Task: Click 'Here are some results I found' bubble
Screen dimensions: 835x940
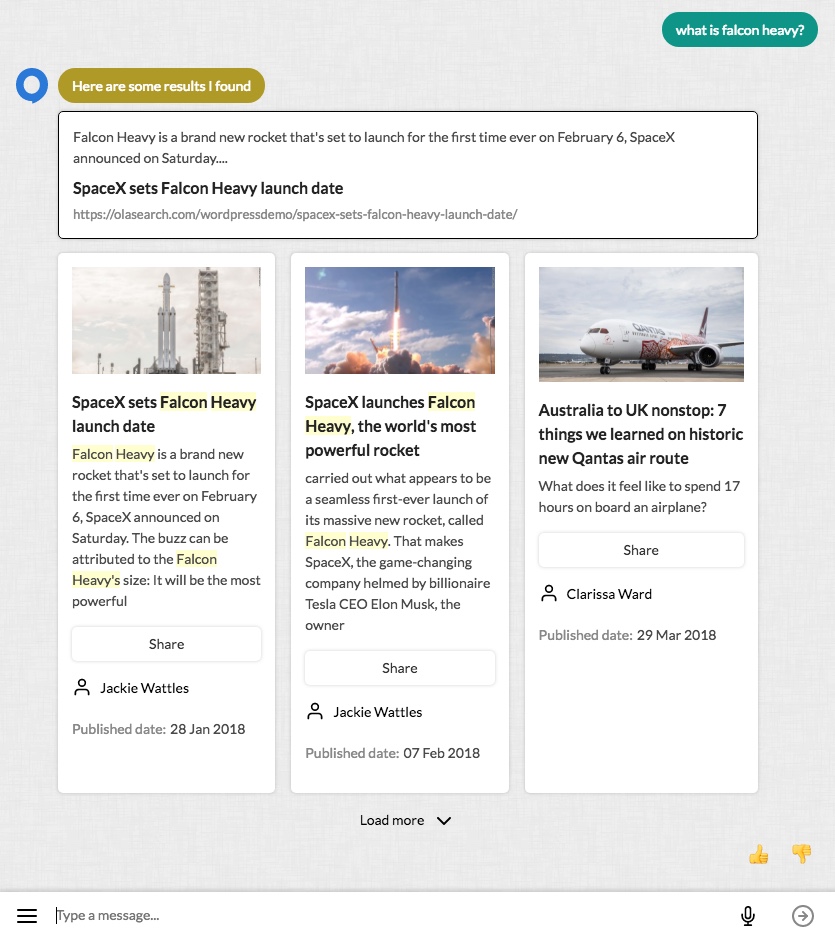Action: [x=161, y=86]
